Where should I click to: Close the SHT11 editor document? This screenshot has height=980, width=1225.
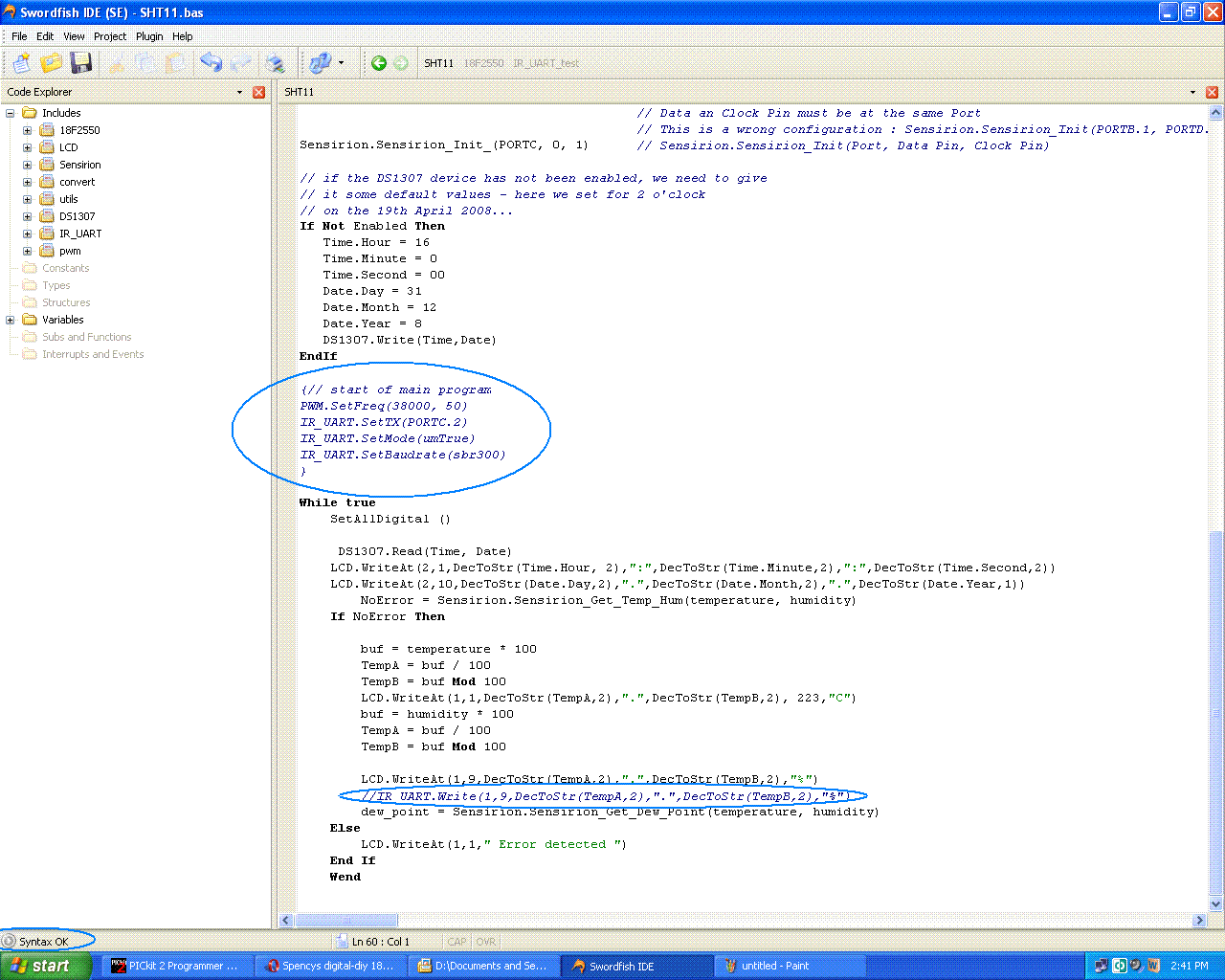tap(1212, 92)
